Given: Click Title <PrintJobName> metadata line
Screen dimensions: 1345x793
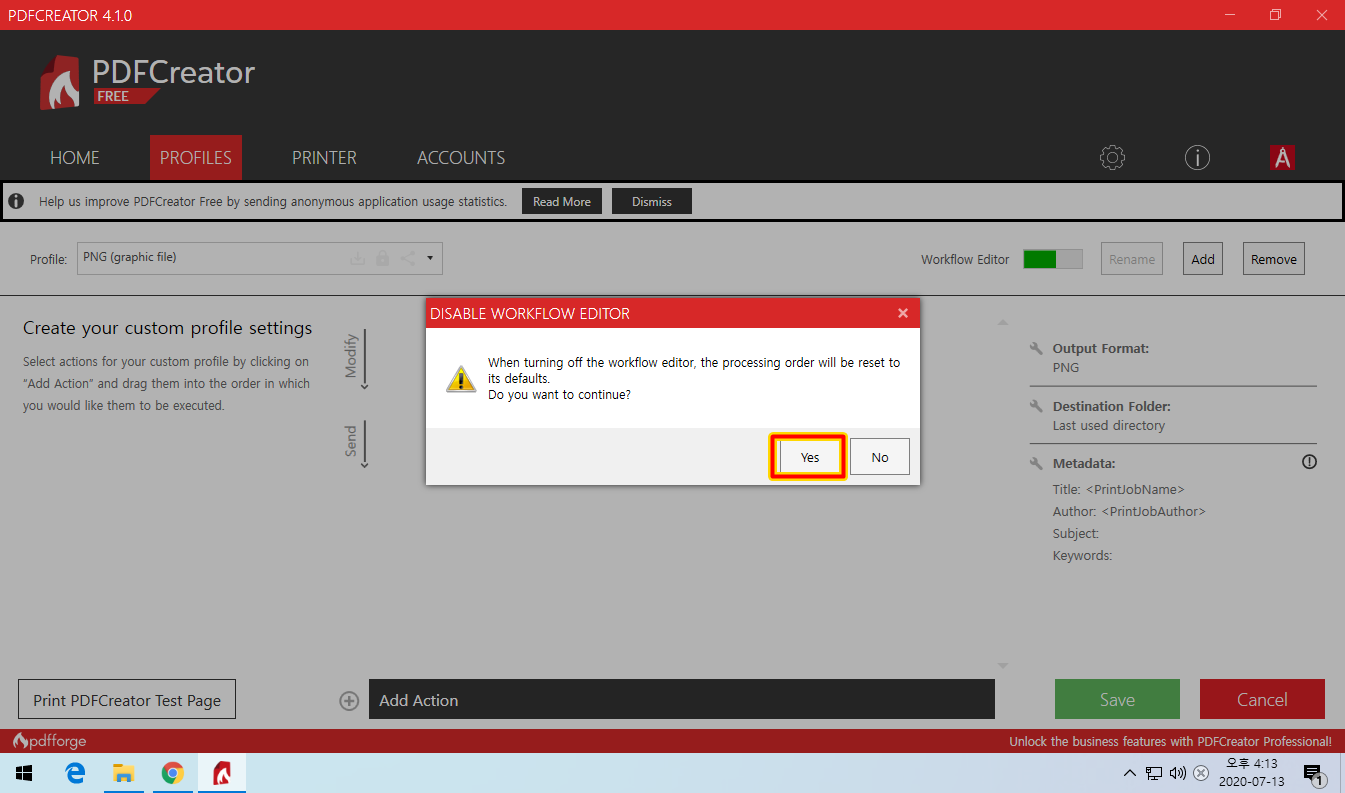Looking at the screenshot, I should [x=1119, y=490].
